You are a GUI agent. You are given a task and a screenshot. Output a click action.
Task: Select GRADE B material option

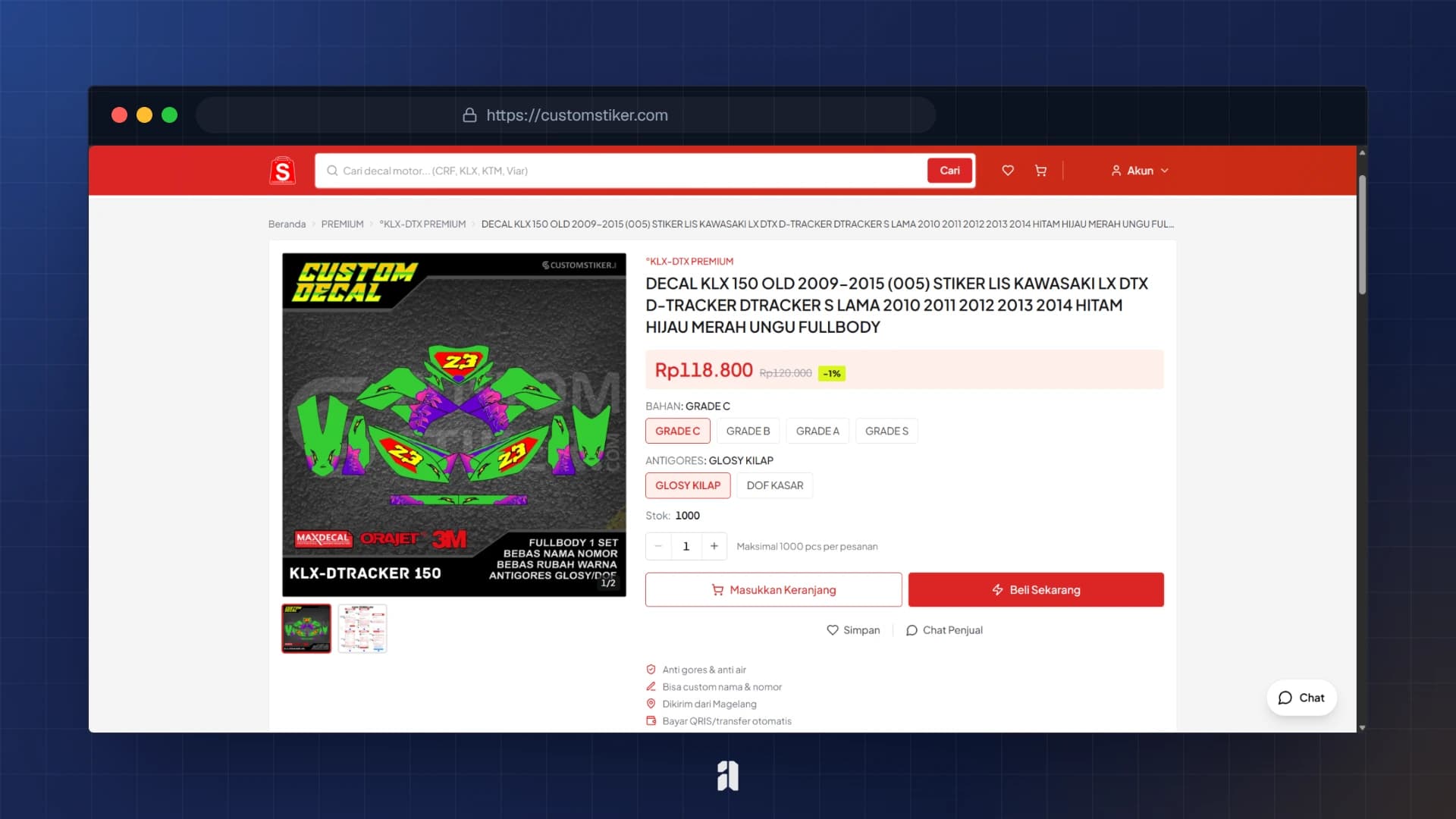tap(748, 431)
